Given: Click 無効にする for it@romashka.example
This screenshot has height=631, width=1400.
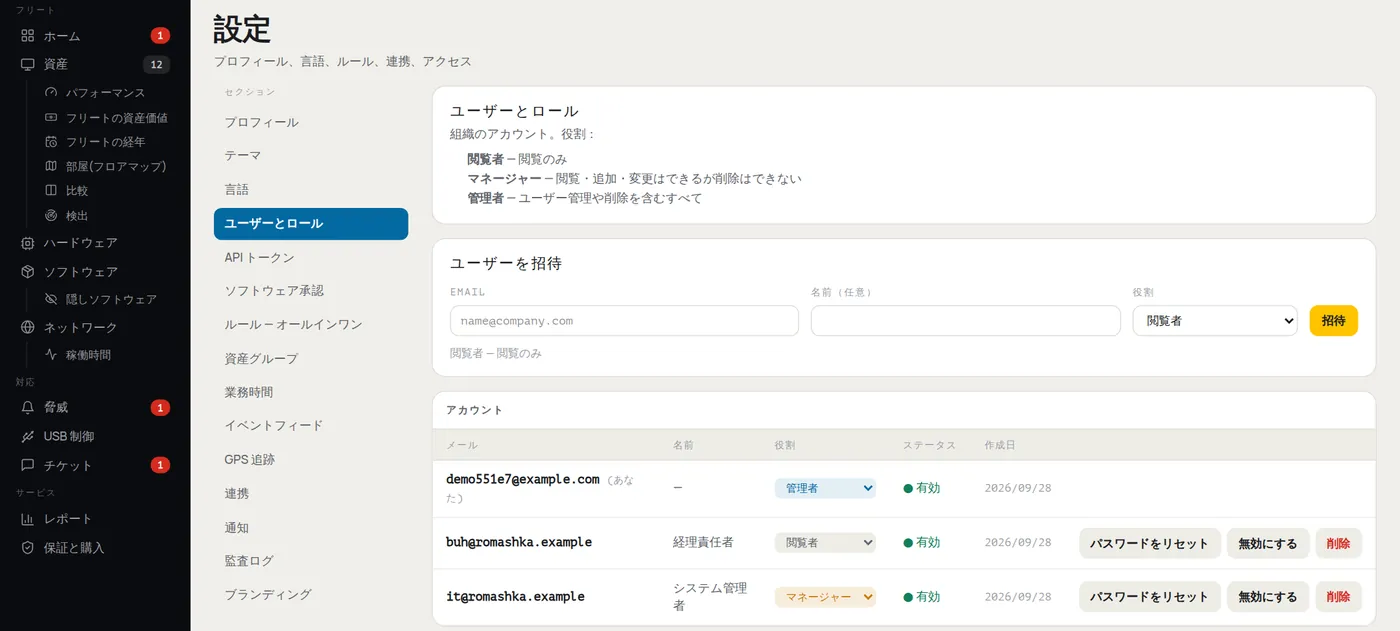Looking at the screenshot, I should [x=1268, y=597].
